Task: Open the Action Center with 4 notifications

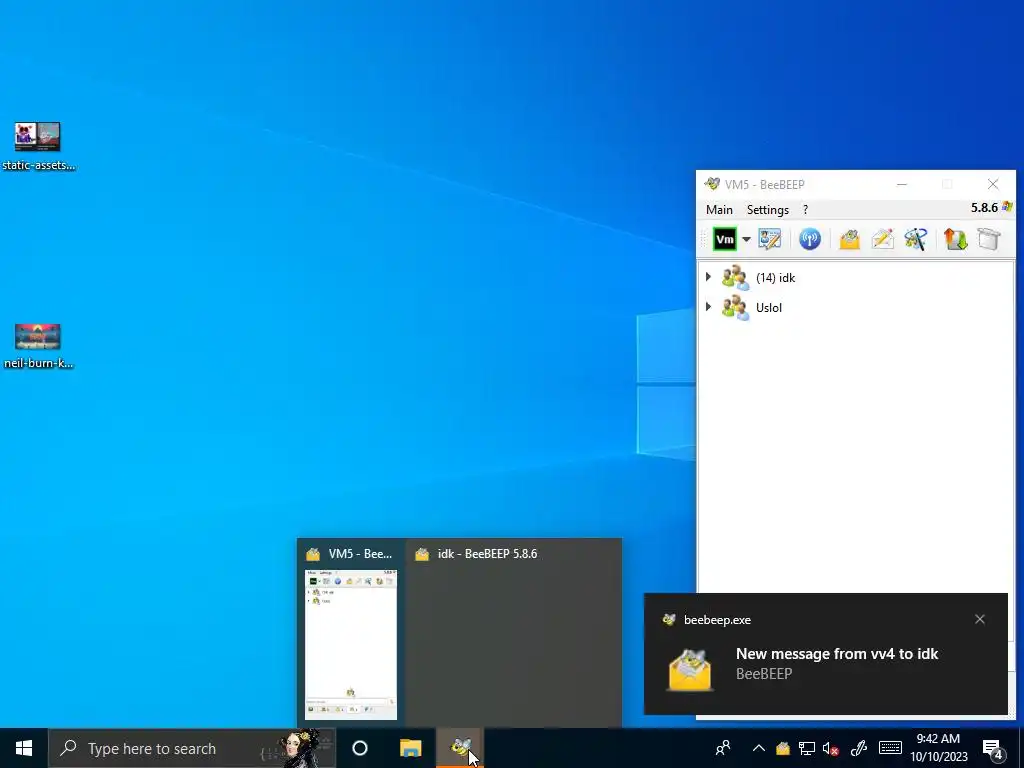Action: 993,748
